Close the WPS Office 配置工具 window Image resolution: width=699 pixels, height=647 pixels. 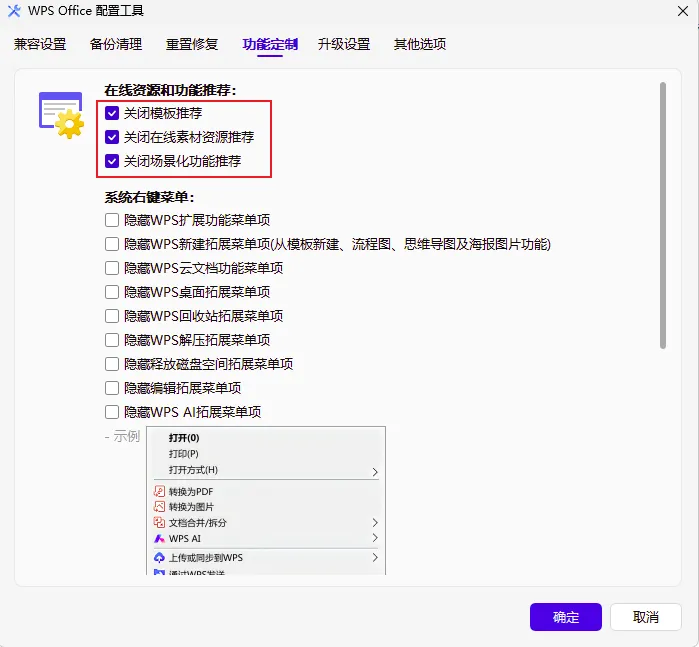point(683,11)
